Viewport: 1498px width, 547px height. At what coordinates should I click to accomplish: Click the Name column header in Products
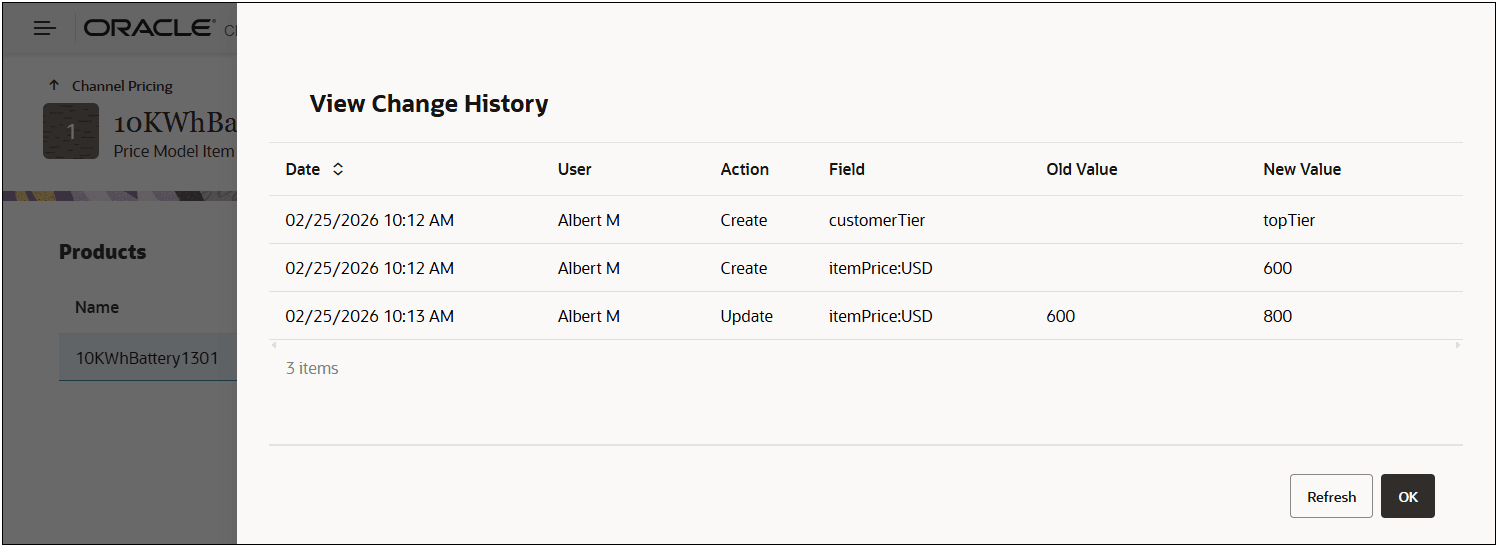coord(97,307)
